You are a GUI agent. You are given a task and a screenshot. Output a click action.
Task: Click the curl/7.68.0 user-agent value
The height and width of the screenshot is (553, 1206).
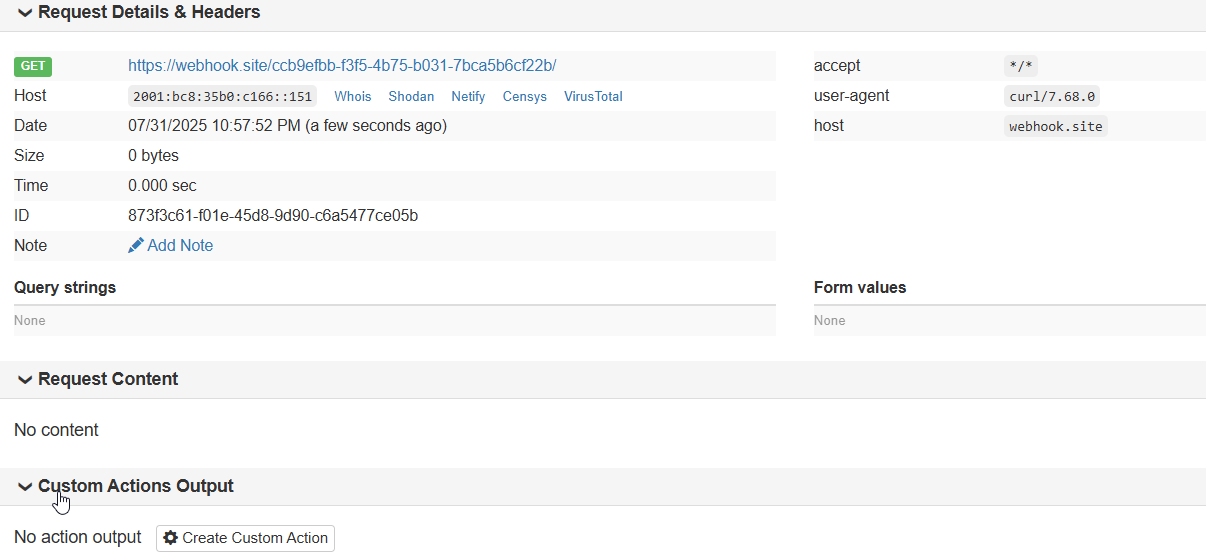click(1054, 97)
